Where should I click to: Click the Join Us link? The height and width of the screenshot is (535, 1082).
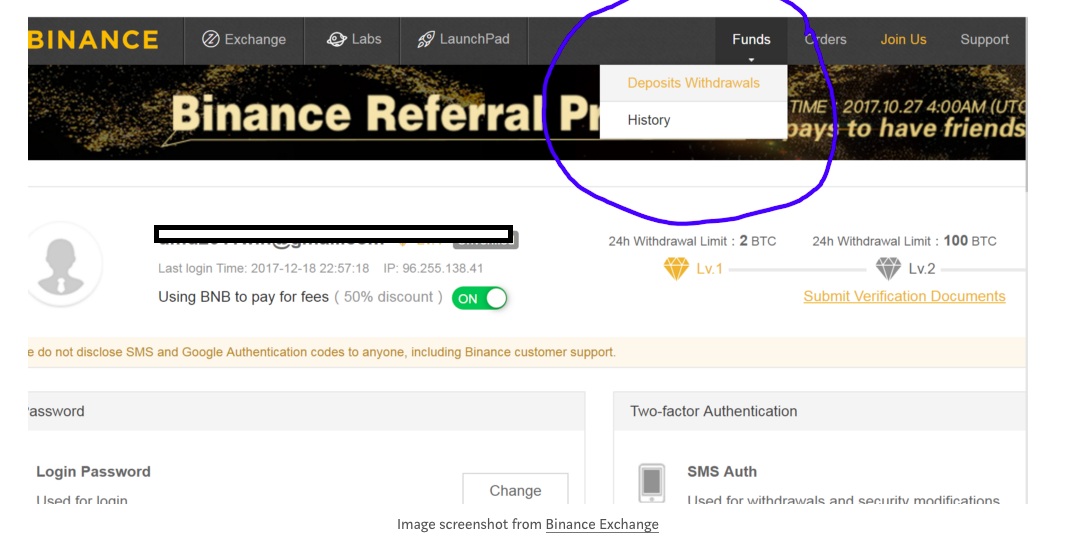coord(903,40)
